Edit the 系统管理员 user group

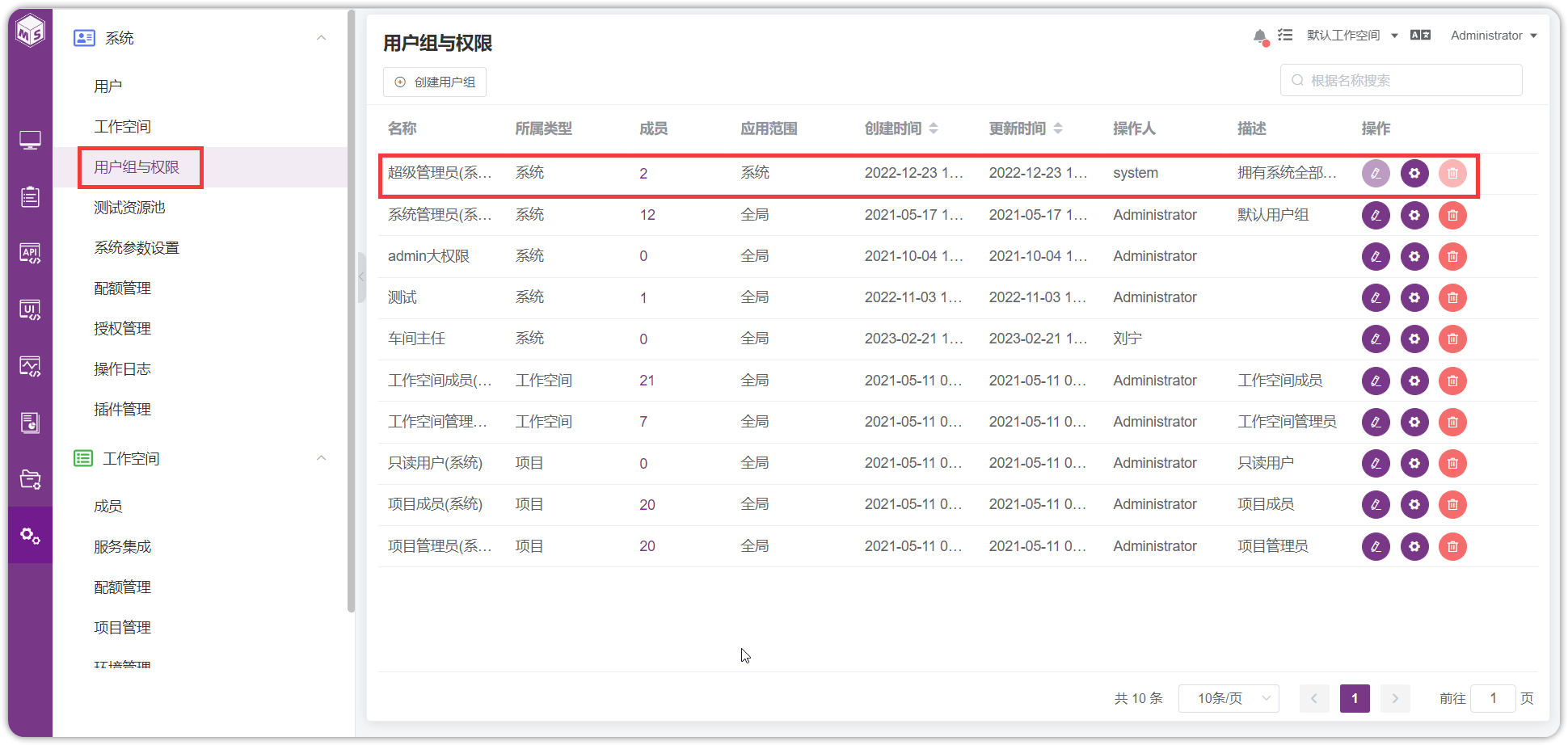pyautogui.click(x=1376, y=215)
